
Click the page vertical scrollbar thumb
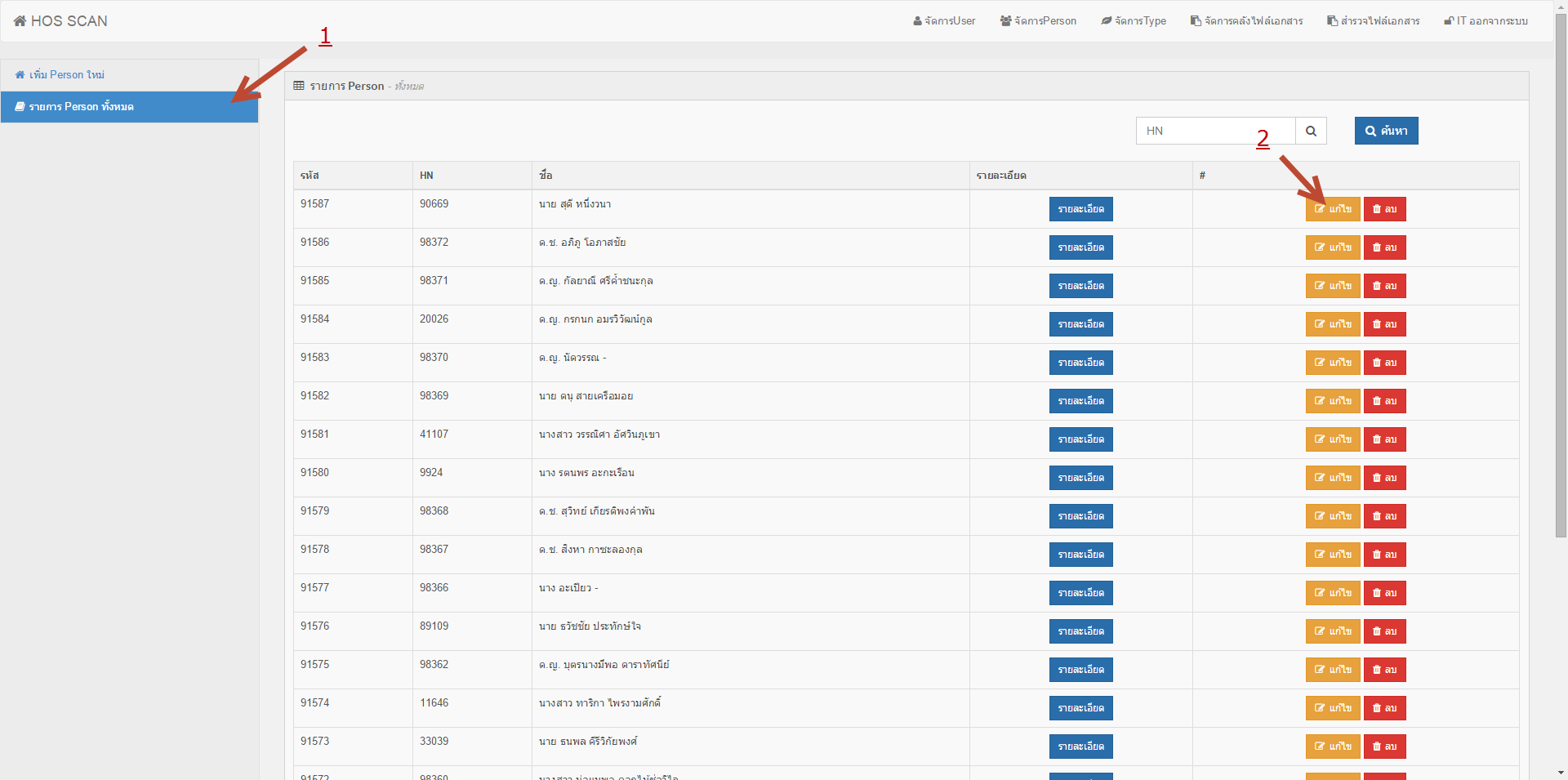[1561, 278]
